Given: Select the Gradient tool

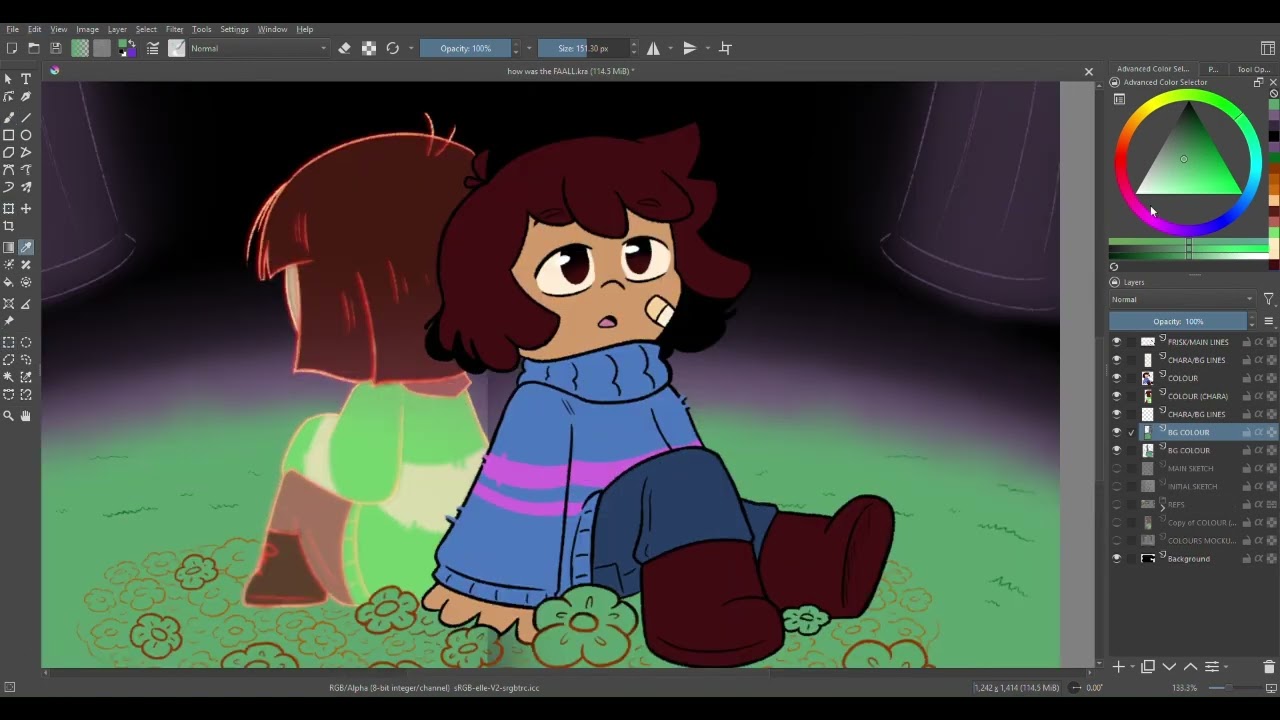Looking at the screenshot, I should pos(9,247).
